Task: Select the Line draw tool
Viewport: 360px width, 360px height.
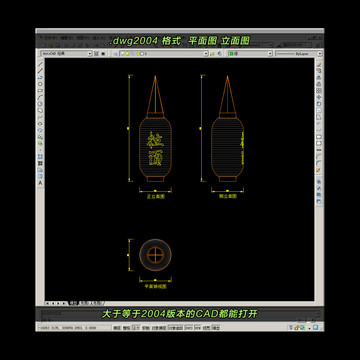Action: click(x=40, y=64)
